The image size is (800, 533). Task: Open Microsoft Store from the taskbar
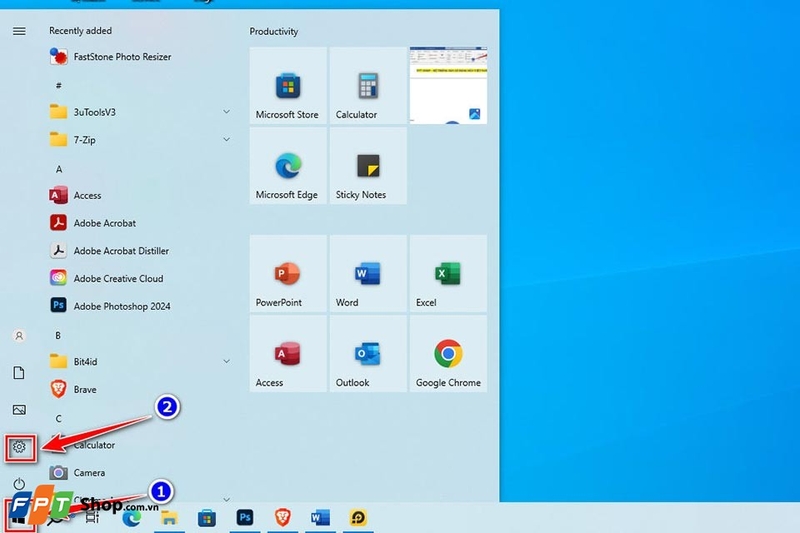(x=207, y=518)
